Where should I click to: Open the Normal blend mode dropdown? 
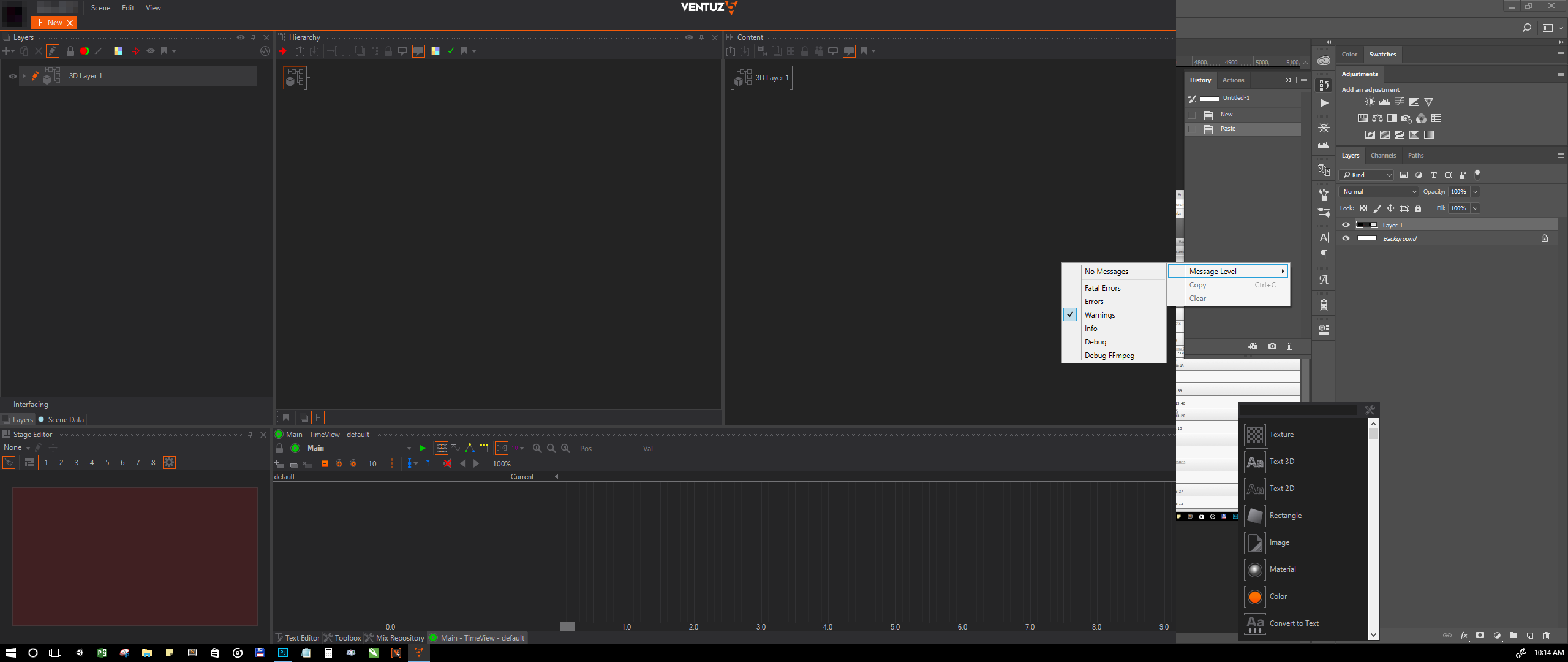tap(1378, 192)
